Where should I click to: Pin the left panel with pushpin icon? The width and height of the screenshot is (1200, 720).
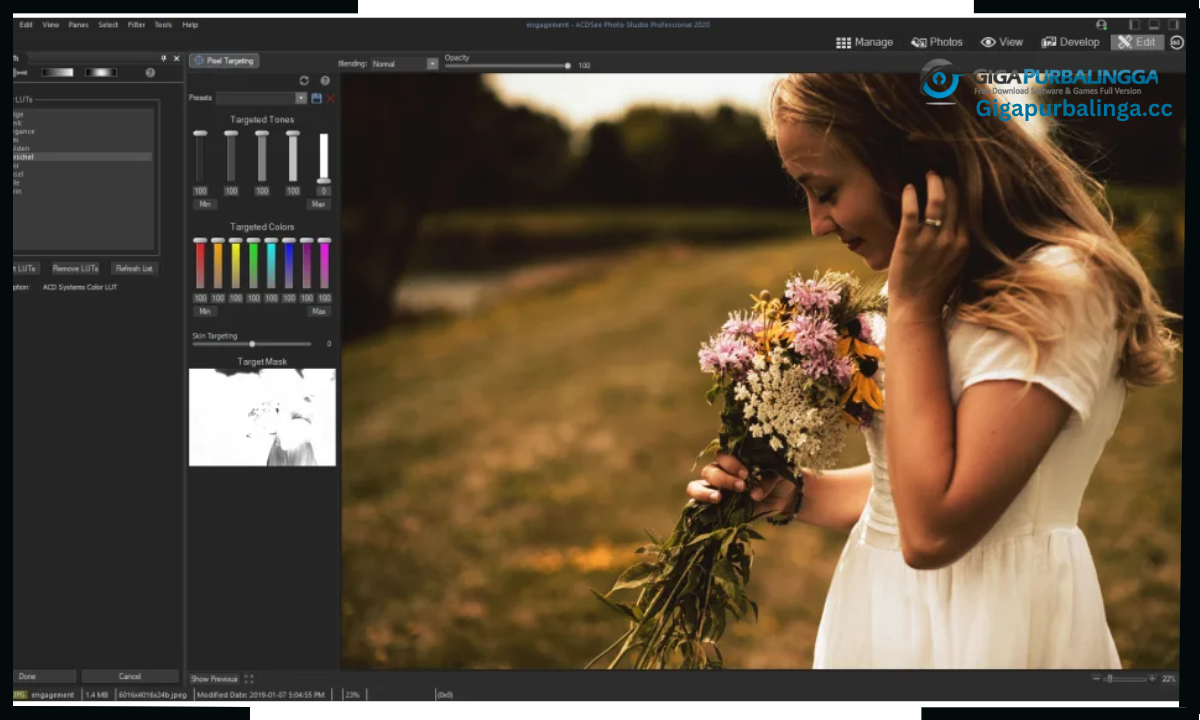pos(163,58)
